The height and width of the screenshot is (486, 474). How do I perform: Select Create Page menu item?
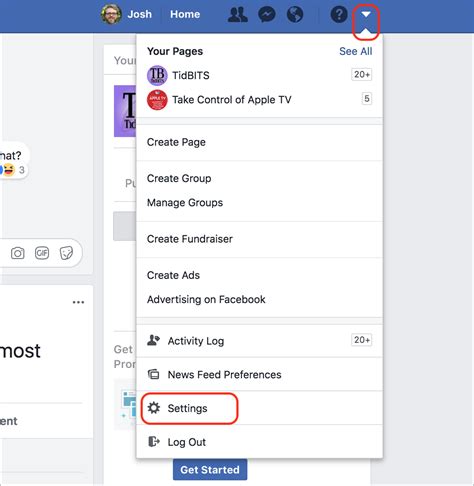point(259,142)
